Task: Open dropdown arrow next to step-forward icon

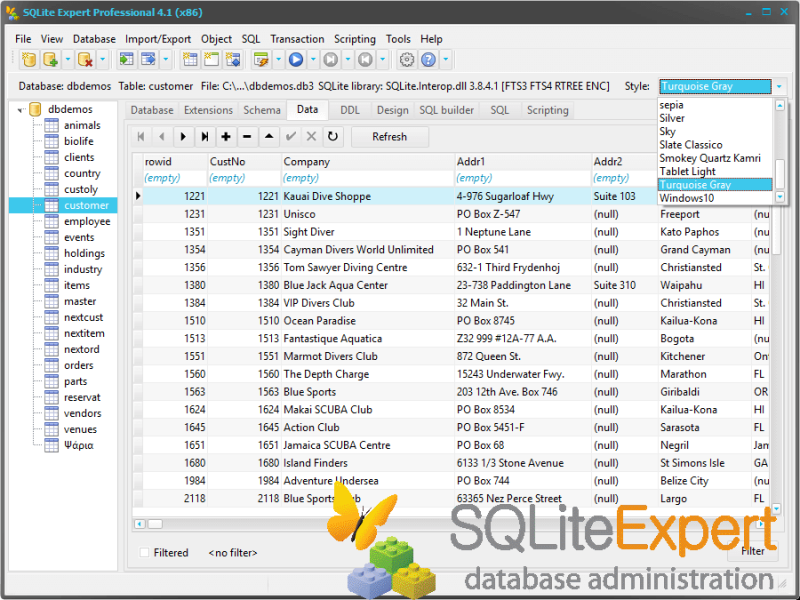Action: tap(347, 60)
